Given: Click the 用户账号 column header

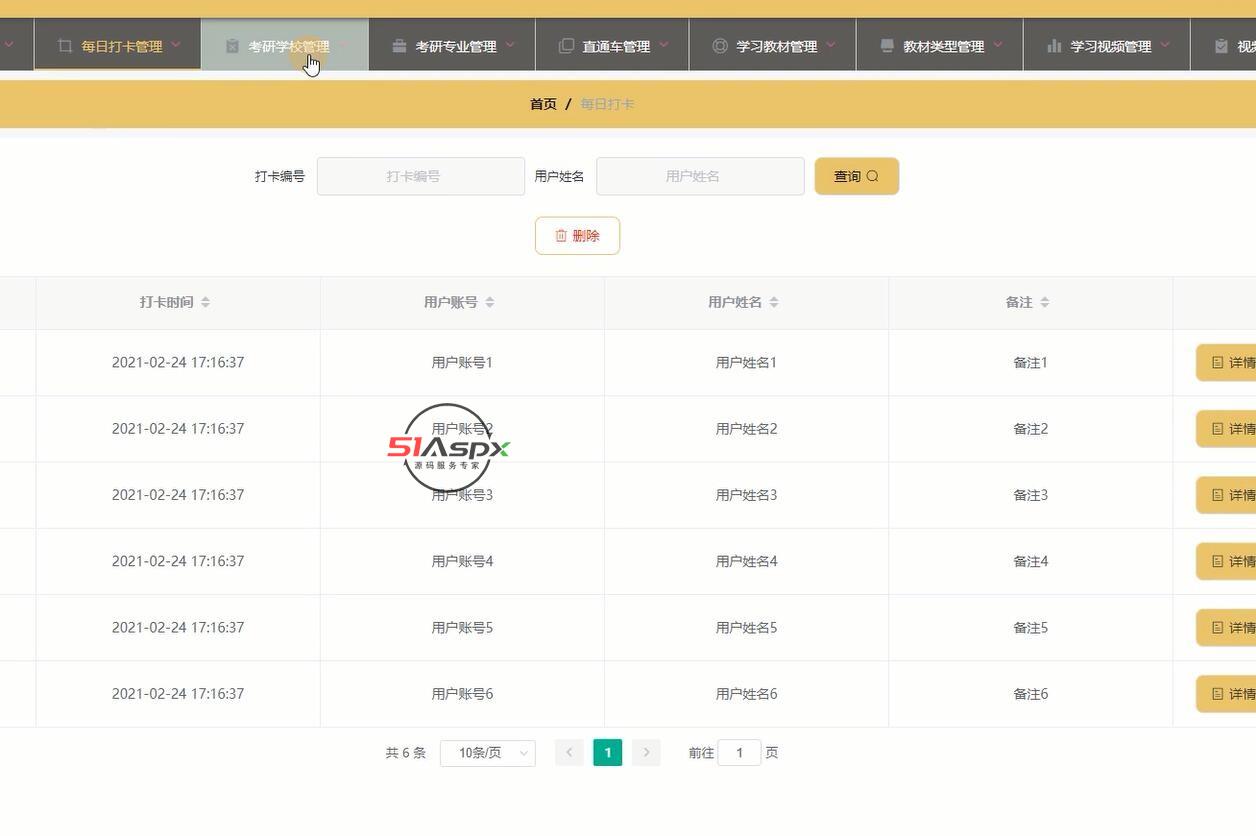Looking at the screenshot, I should tap(462, 302).
